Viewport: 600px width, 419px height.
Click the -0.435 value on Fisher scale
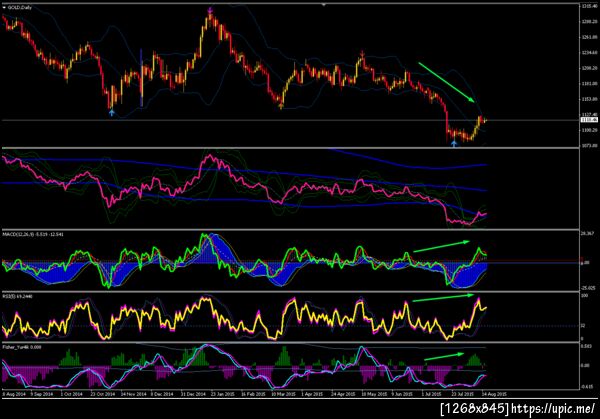(x=587, y=386)
